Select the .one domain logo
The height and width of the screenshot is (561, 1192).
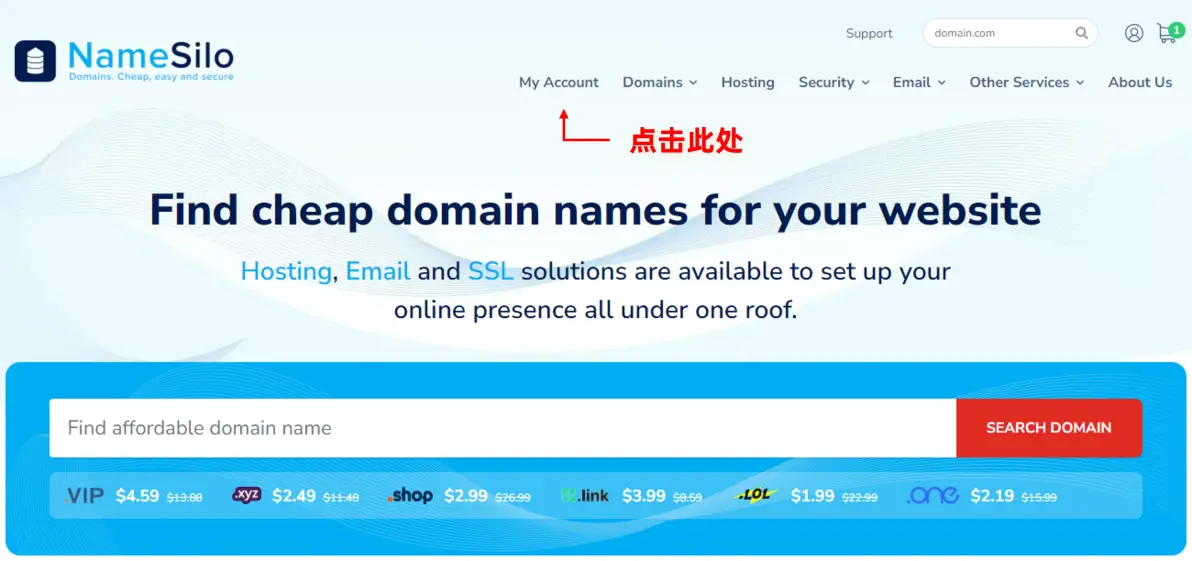point(933,496)
